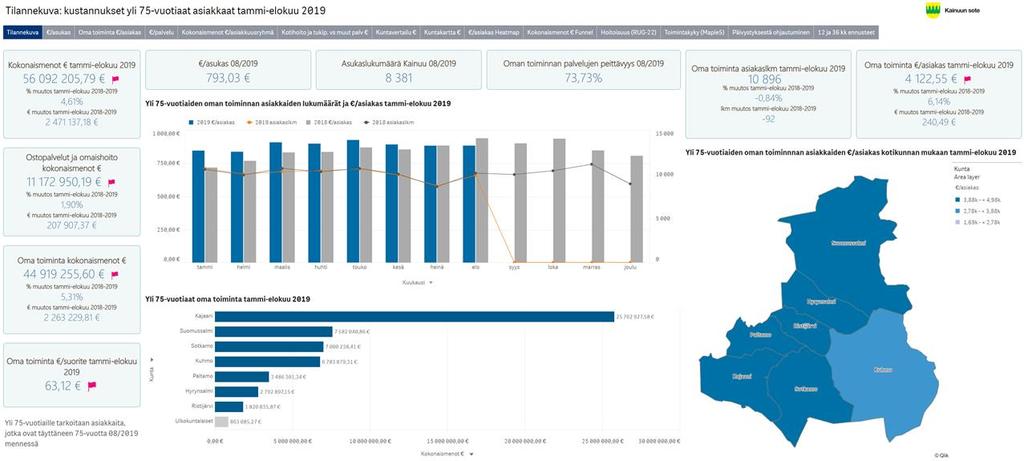Open the Oma toiminta €/asiakas tab

pyautogui.click(x=110, y=31)
